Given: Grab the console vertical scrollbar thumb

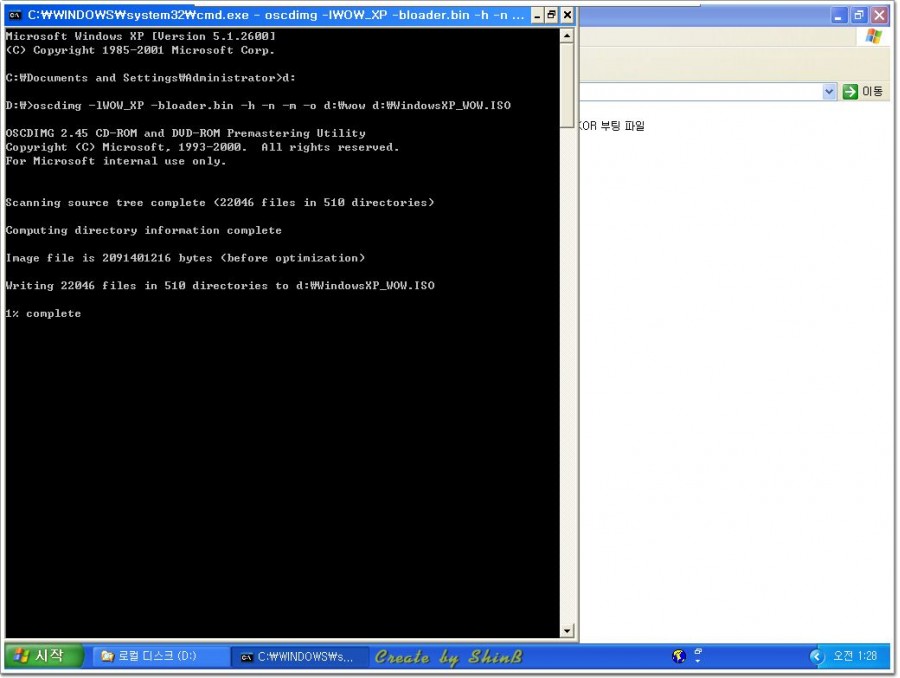Looking at the screenshot, I should pos(567,86).
